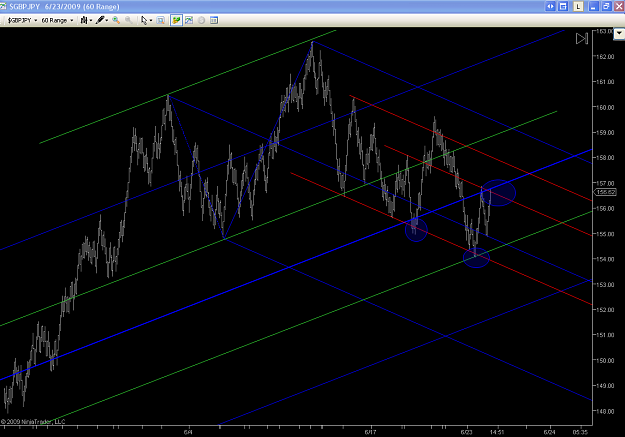Screen dimensions: 625x437
Task: Click the 148.00 price axis label
Action: click(x=605, y=411)
